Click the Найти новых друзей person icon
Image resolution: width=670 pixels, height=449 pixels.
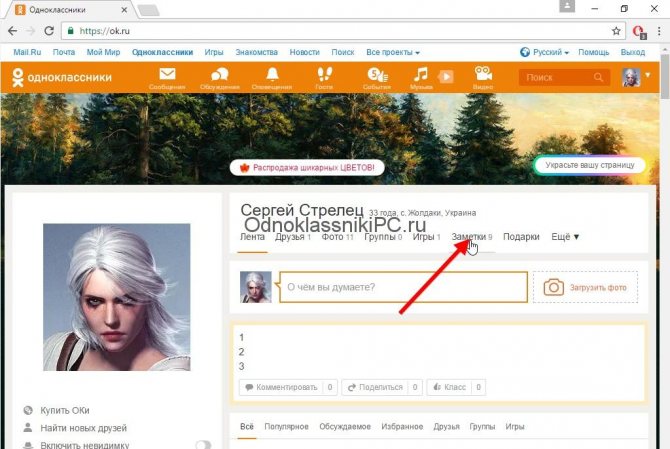[x=28, y=428]
